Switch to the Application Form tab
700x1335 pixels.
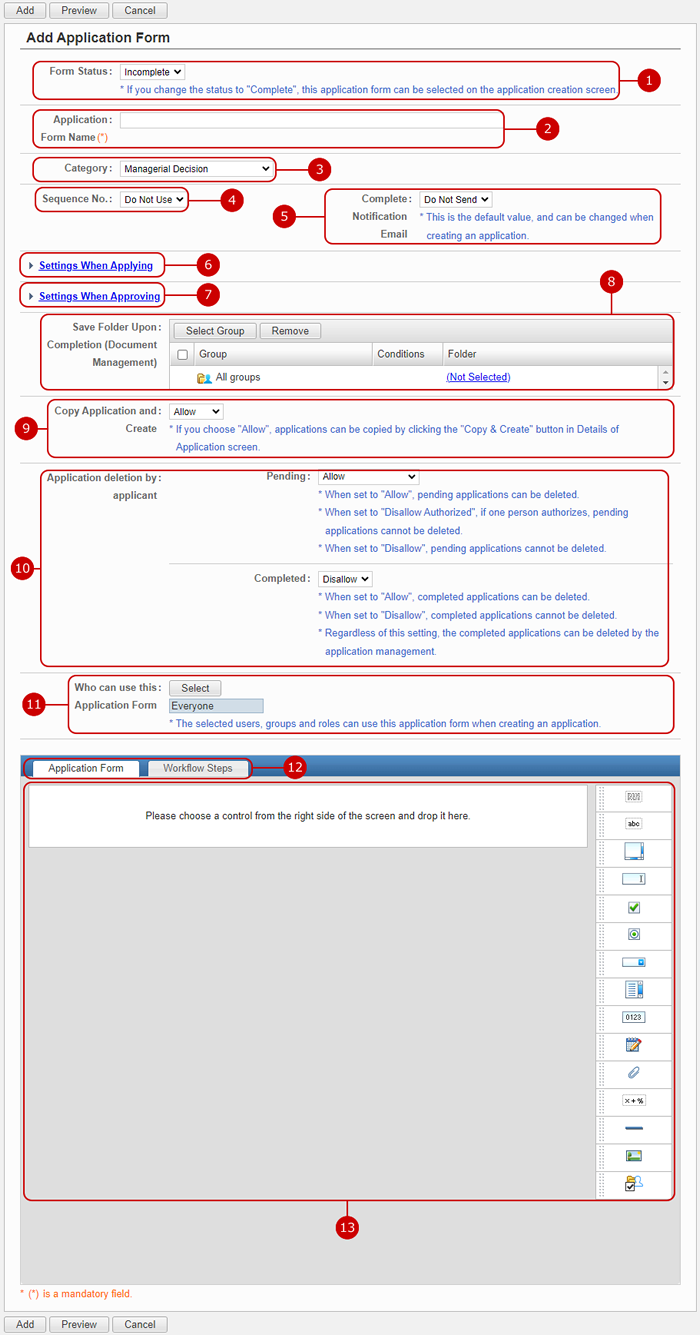(86, 768)
